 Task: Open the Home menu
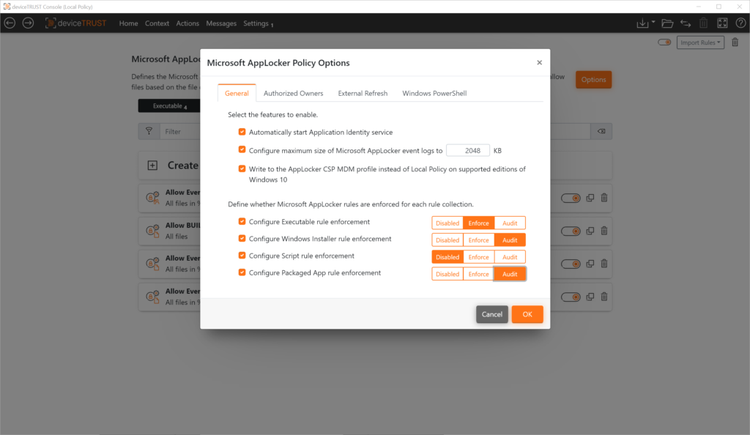tap(128, 23)
